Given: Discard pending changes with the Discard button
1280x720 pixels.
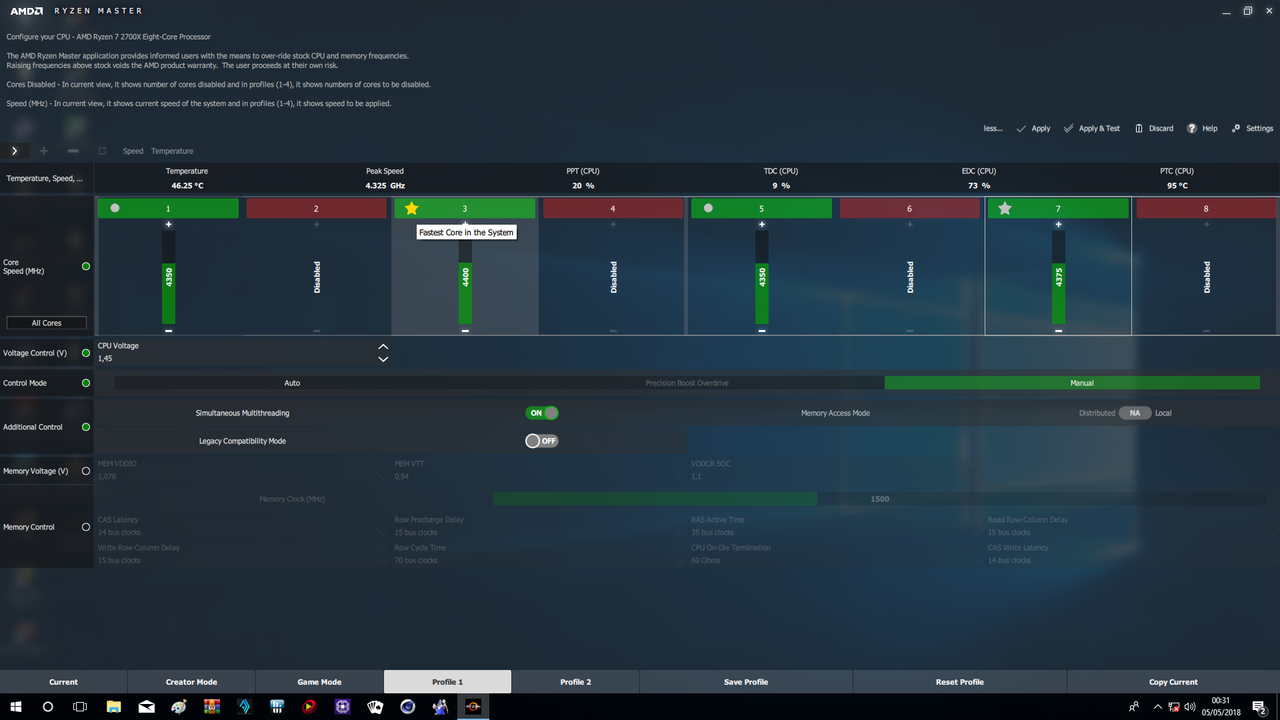Looking at the screenshot, I should click(1154, 128).
